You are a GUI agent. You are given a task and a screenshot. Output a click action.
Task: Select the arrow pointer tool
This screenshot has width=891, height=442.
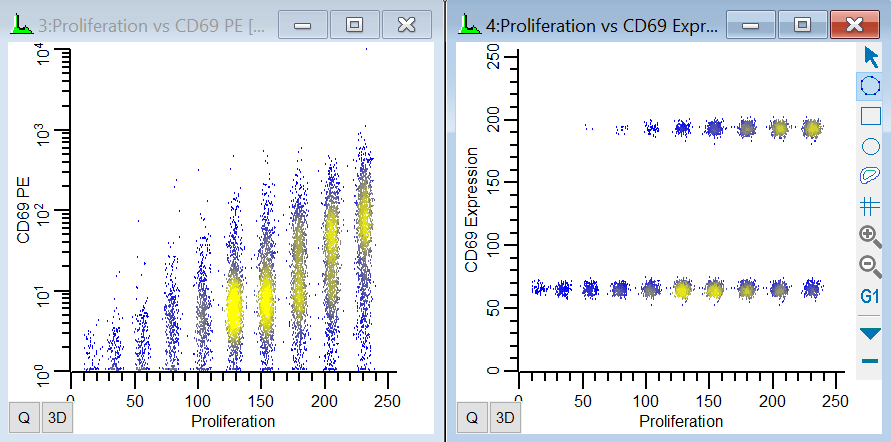[x=870, y=57]
